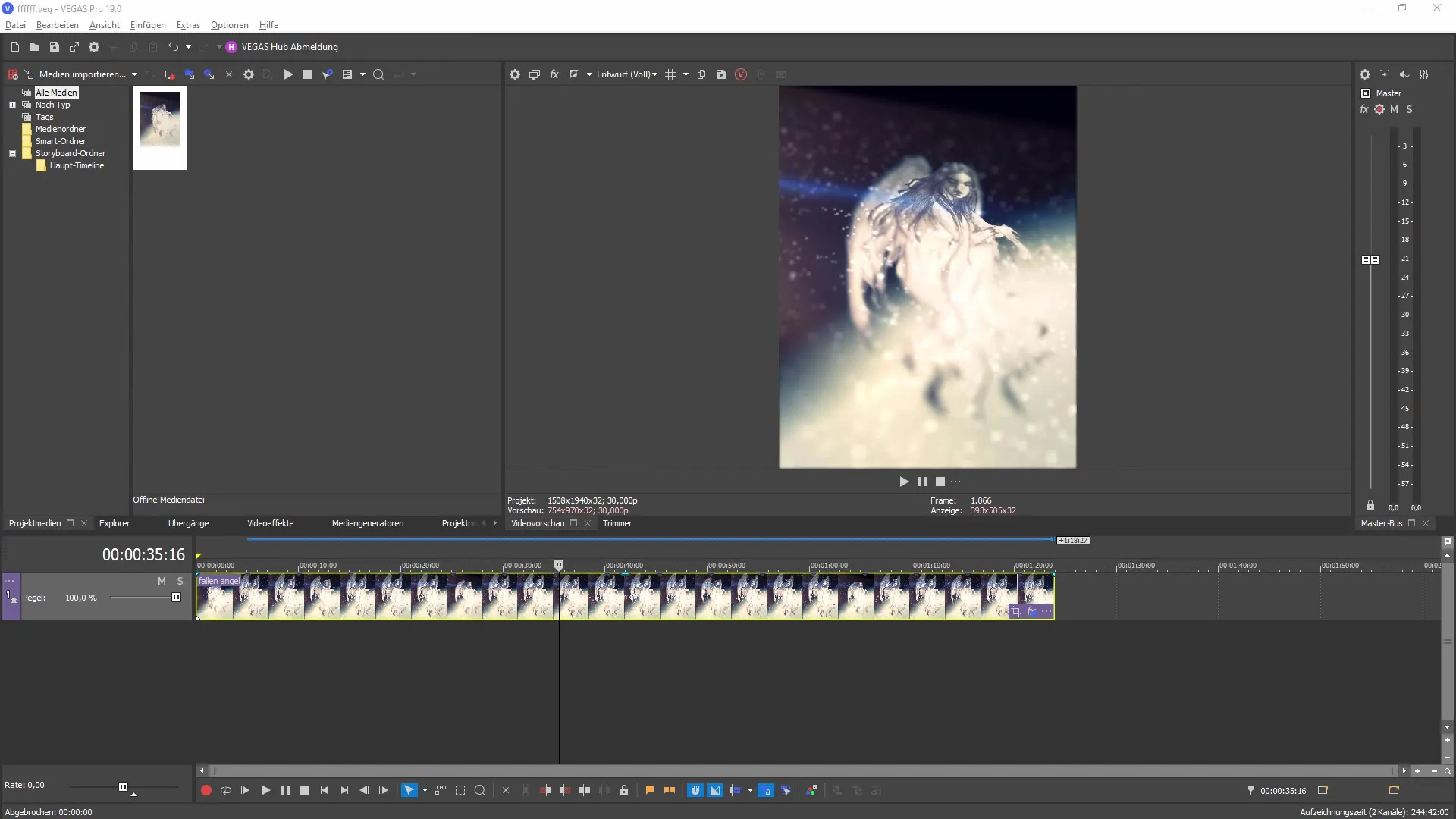
Task: Toggle the overlays grid icon in preview
Action: pyautogui.click(x=670, y=74)
